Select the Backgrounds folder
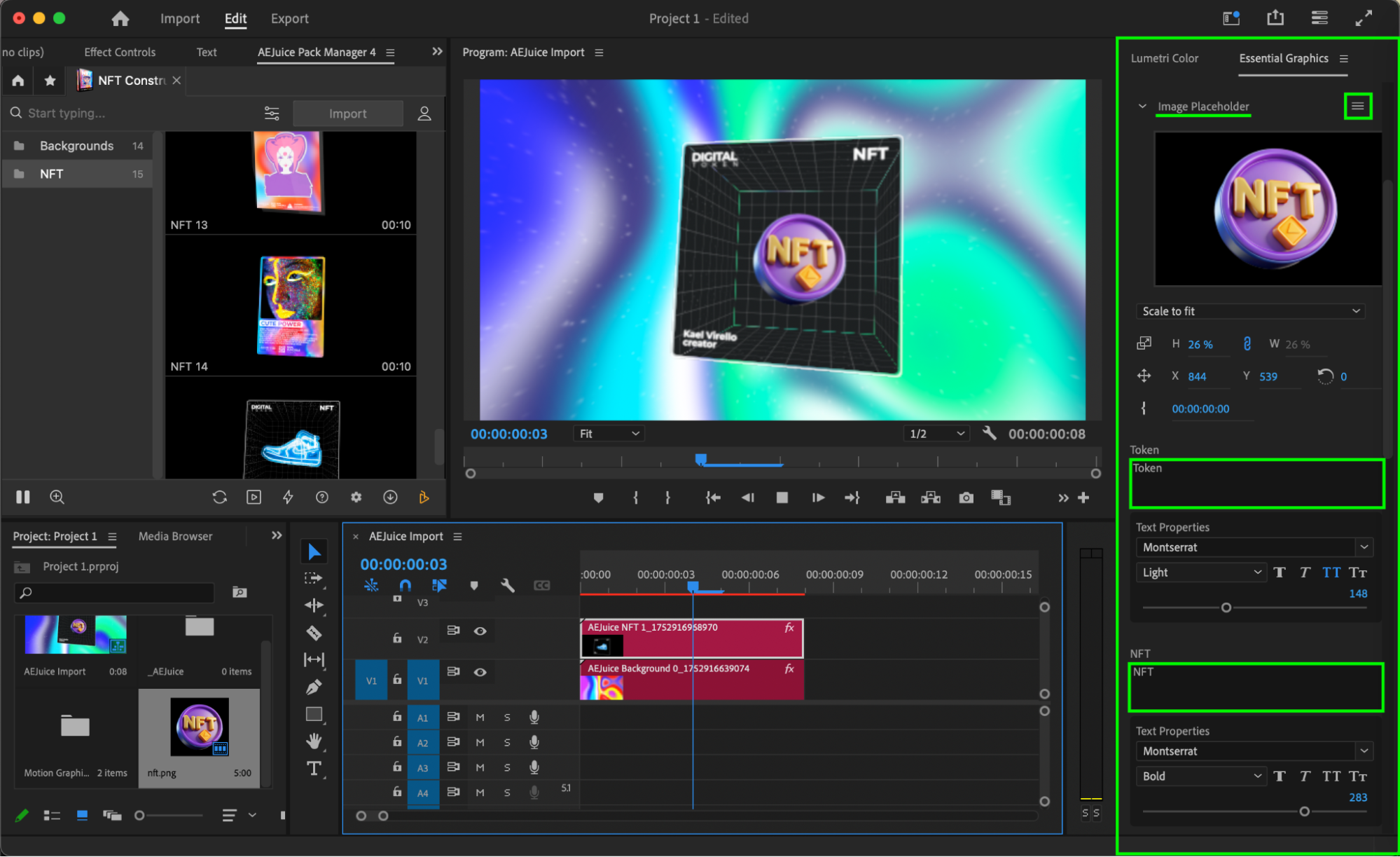The width and height of the screenshot is (1400, 857). [x=76, y=146]
